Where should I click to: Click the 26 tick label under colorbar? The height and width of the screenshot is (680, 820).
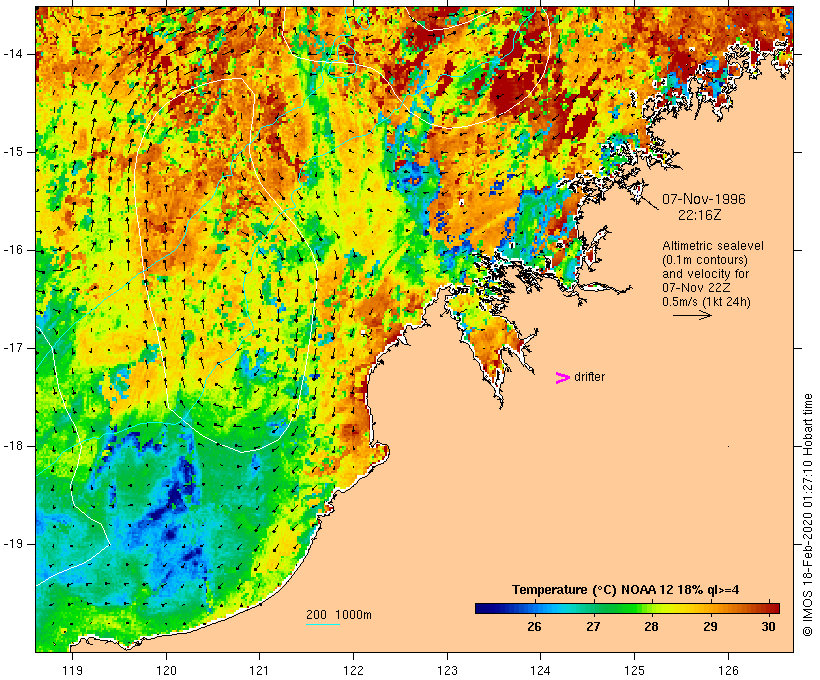(x=534, y=627)
